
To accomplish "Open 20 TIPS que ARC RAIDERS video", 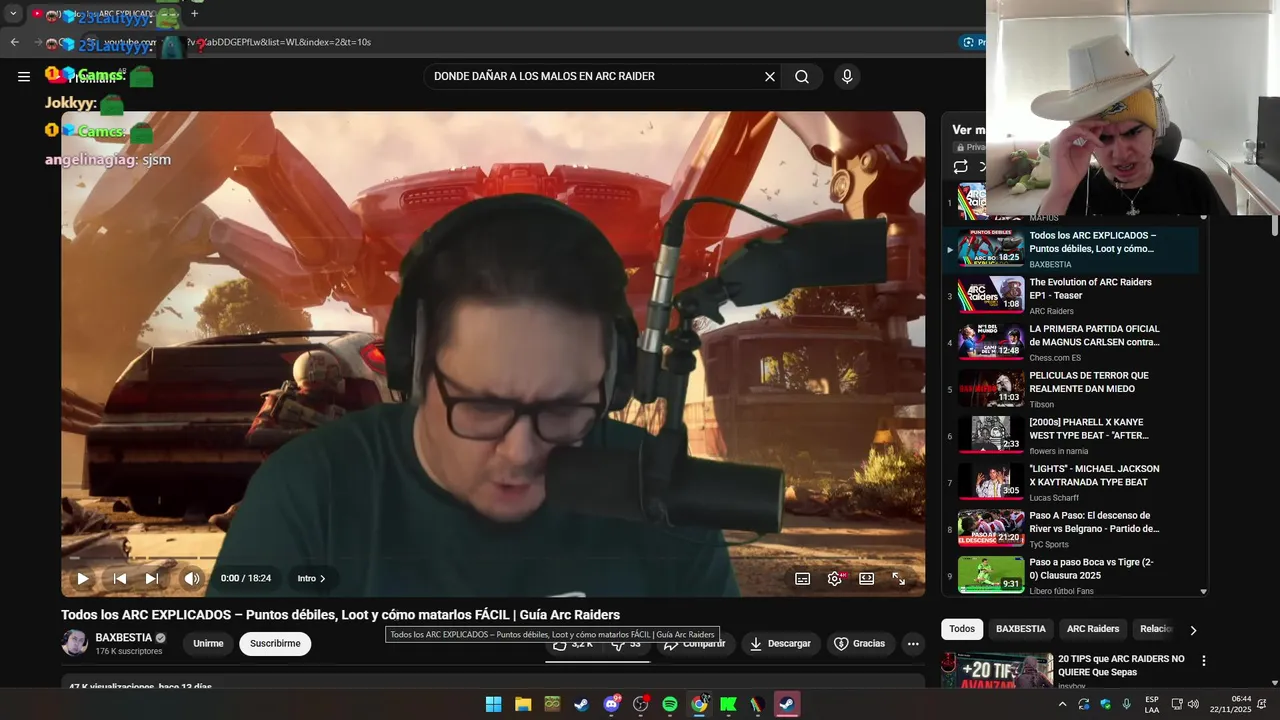I will pos(1121,665).
